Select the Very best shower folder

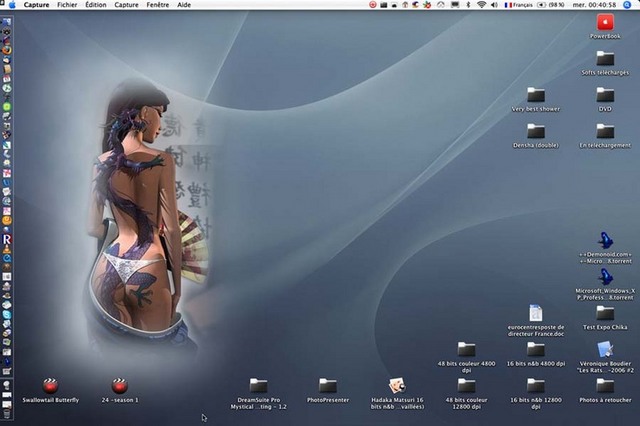(536, 99)
